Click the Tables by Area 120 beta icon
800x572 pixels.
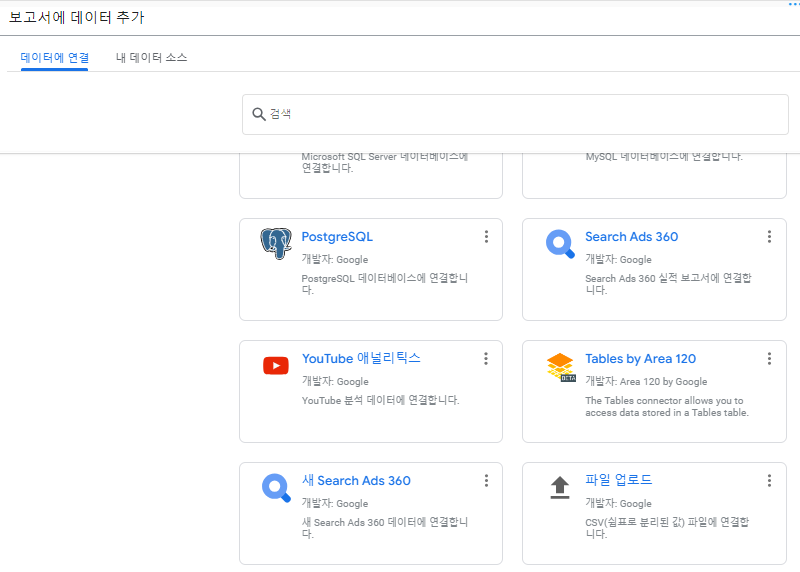[x=561, y=367]
